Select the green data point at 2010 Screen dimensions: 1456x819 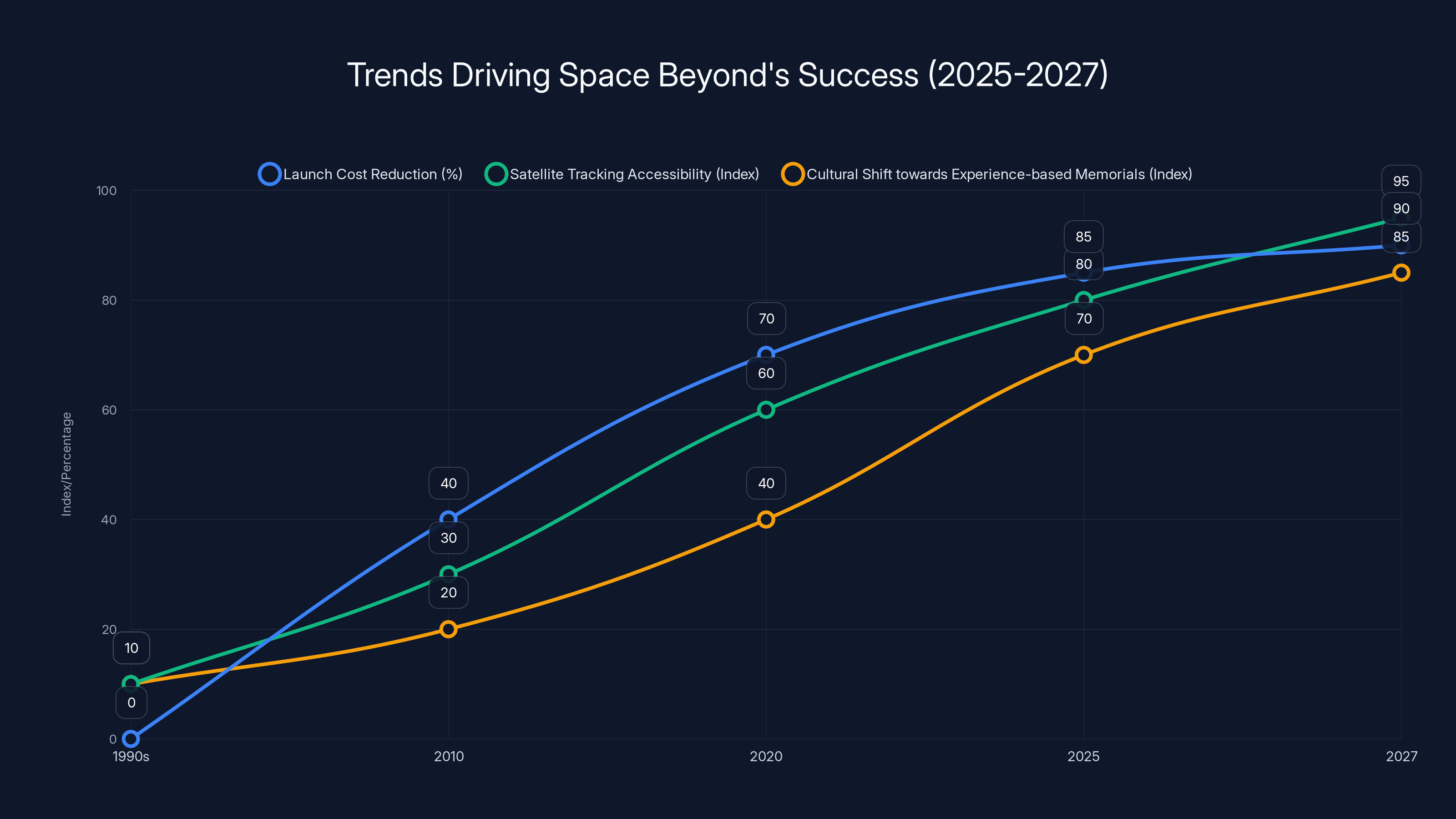coord(448,574)
